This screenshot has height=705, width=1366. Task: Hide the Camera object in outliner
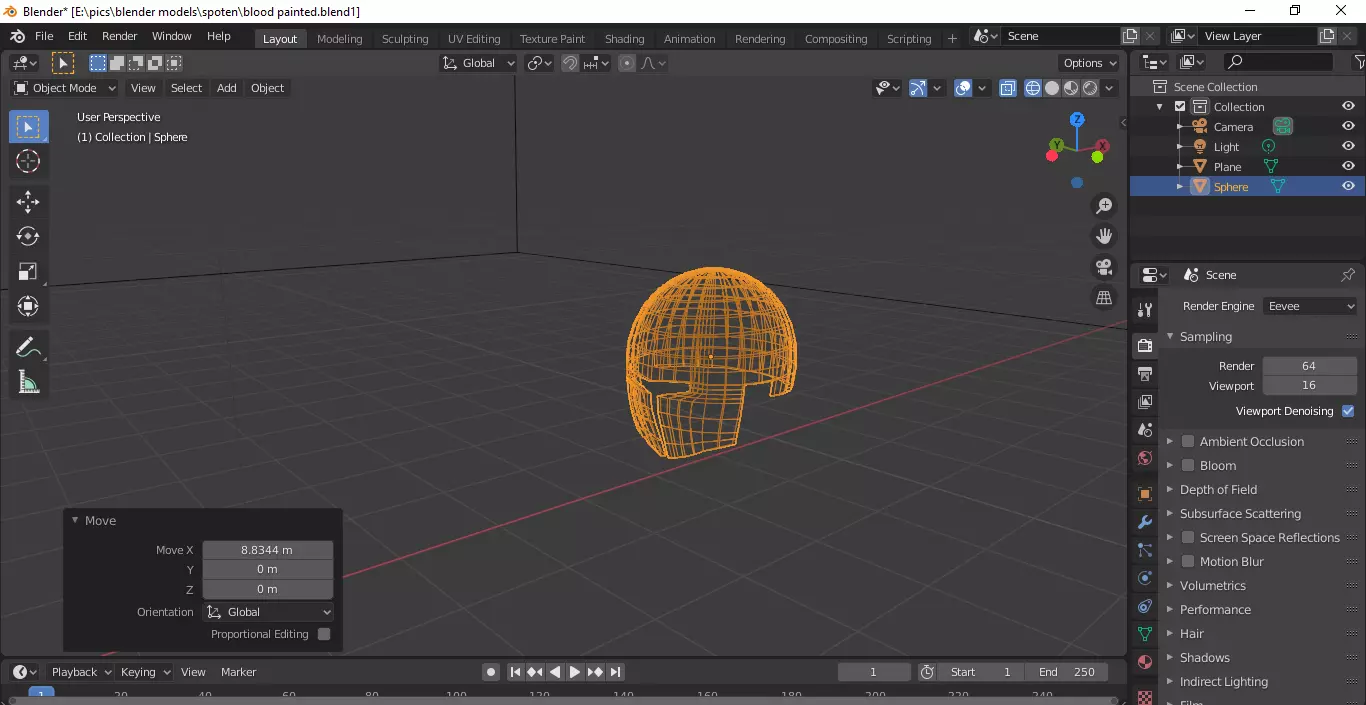[1348, 126]
